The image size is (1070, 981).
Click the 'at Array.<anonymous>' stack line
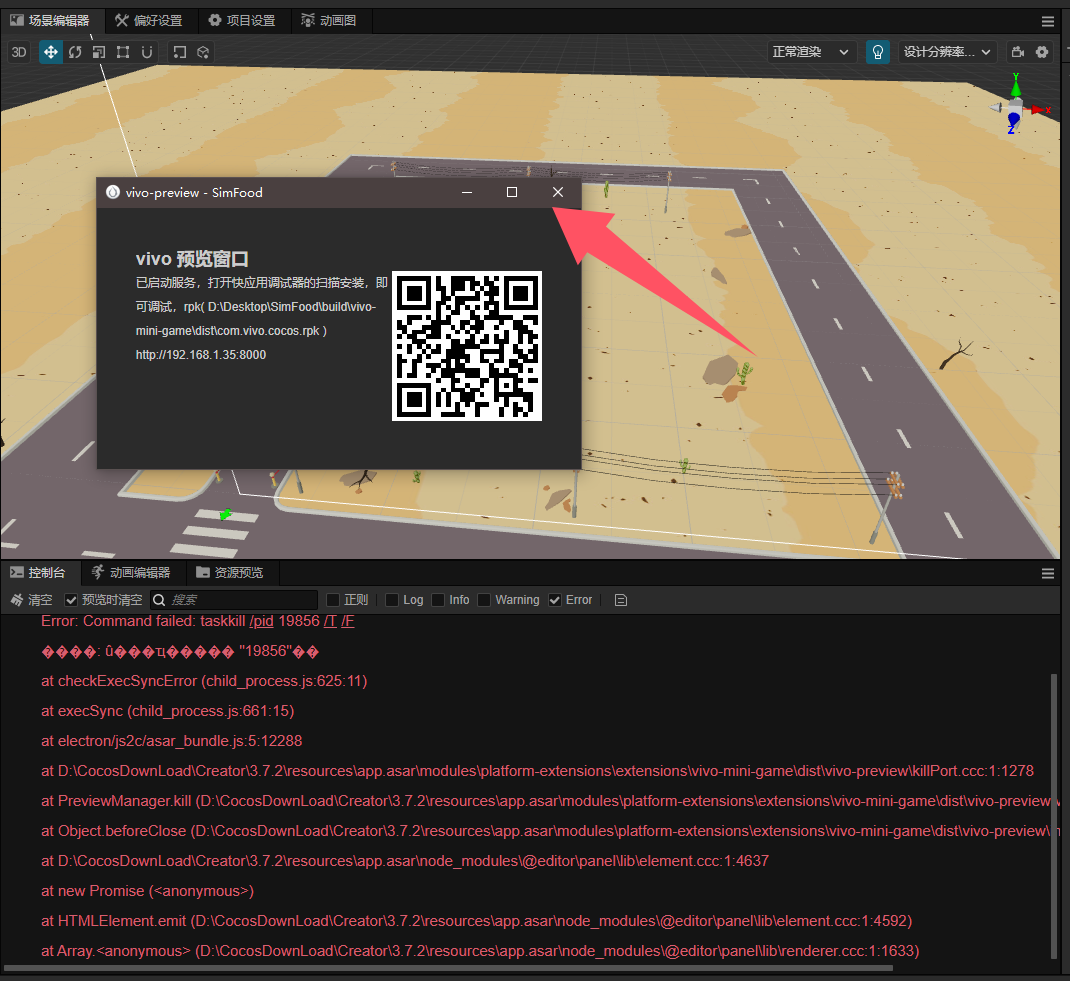[x=480, y=951]
